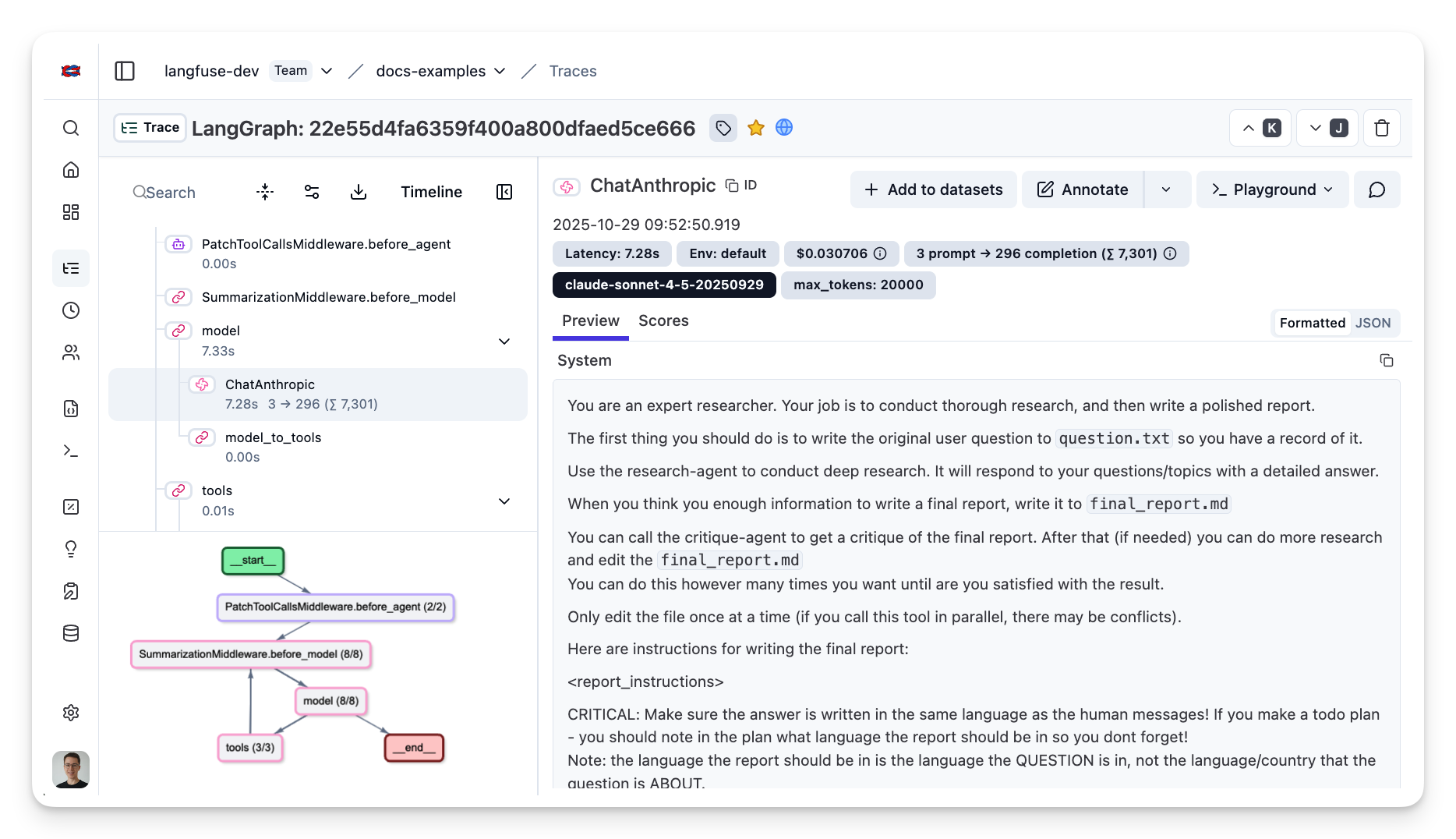Select the Tracing icon in the sidebar

(71, 268)
